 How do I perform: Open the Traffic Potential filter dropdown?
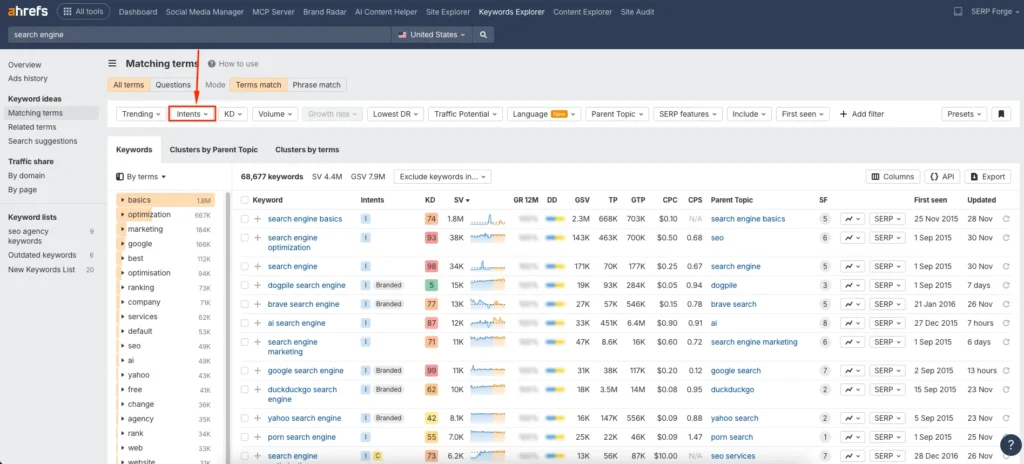point(466,114)
